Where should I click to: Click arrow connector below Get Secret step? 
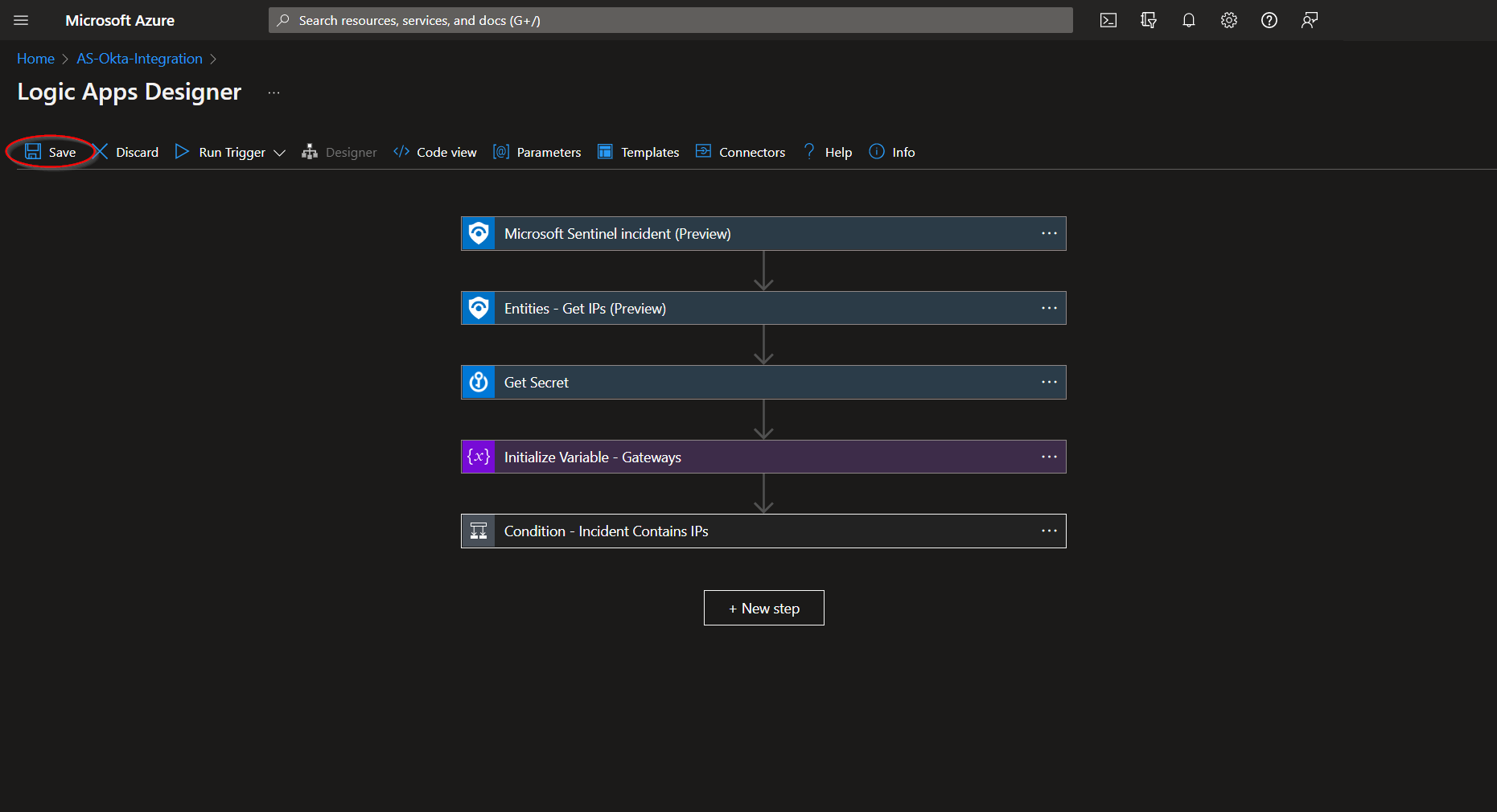763,420
